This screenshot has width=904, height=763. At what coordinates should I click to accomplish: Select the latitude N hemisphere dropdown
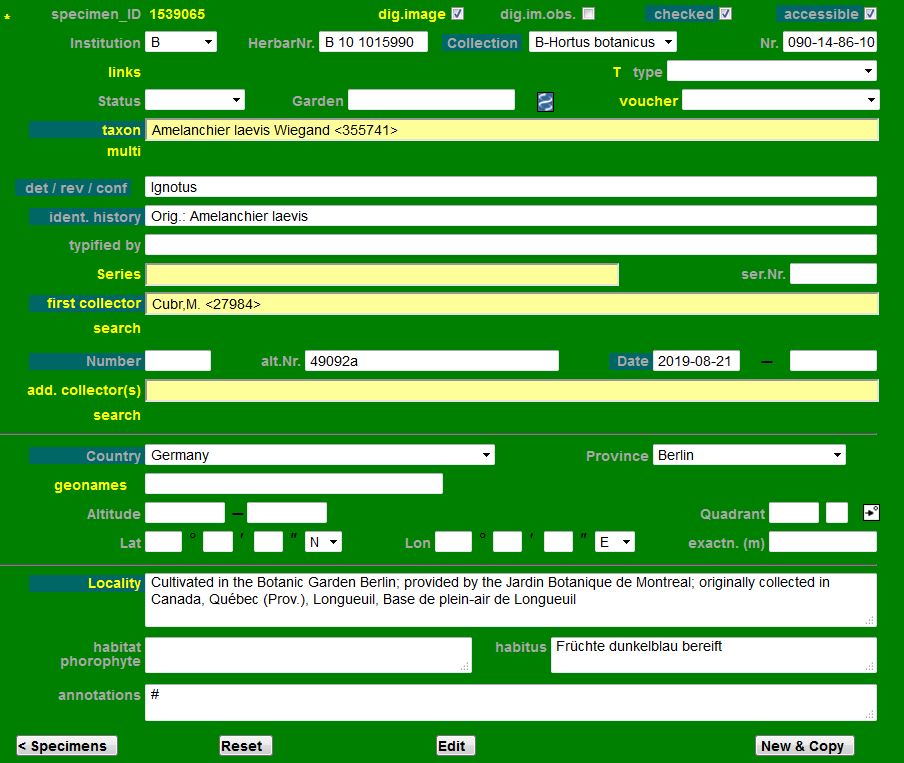(x=323, y=542)
